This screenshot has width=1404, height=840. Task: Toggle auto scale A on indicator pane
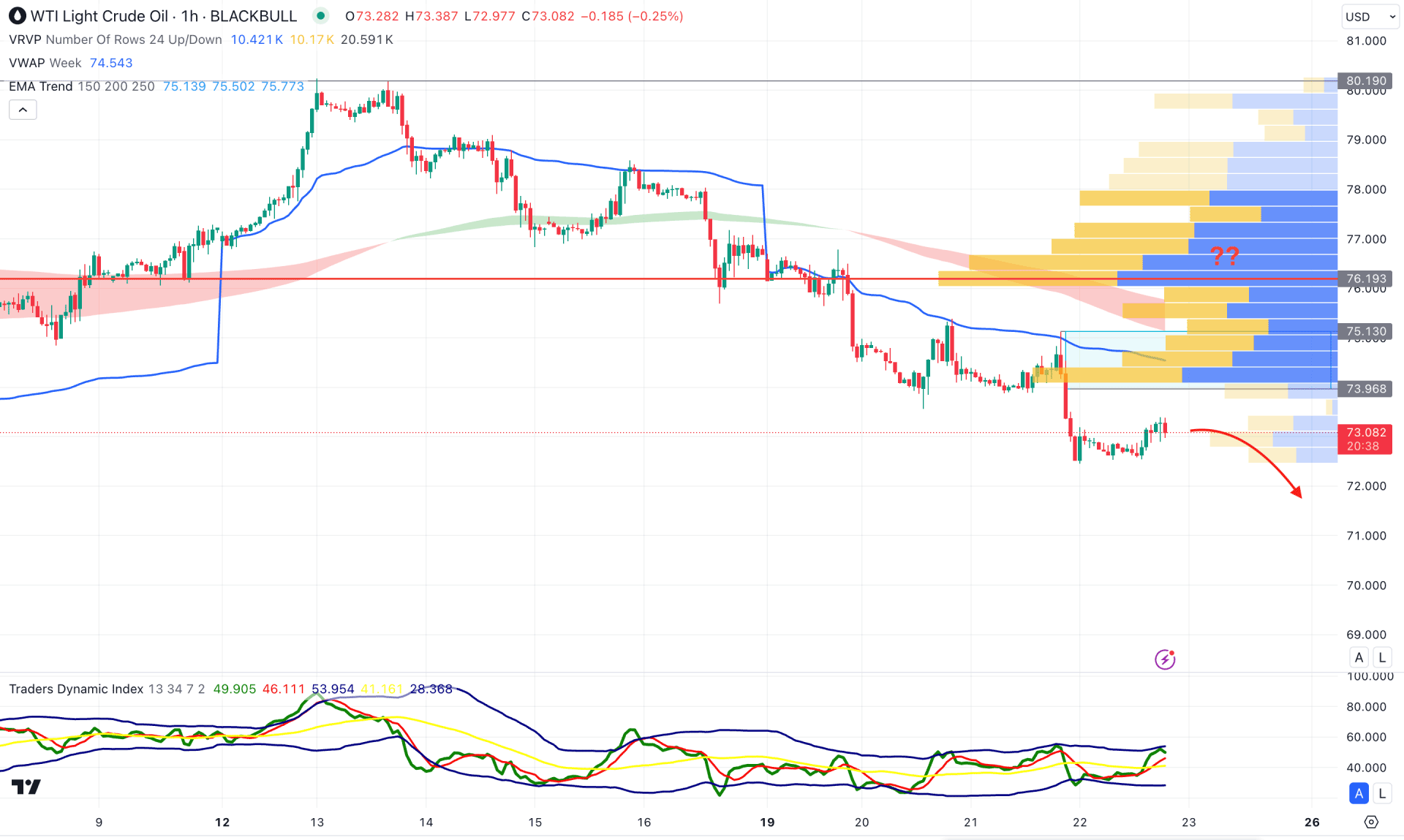coord(1359,793)
